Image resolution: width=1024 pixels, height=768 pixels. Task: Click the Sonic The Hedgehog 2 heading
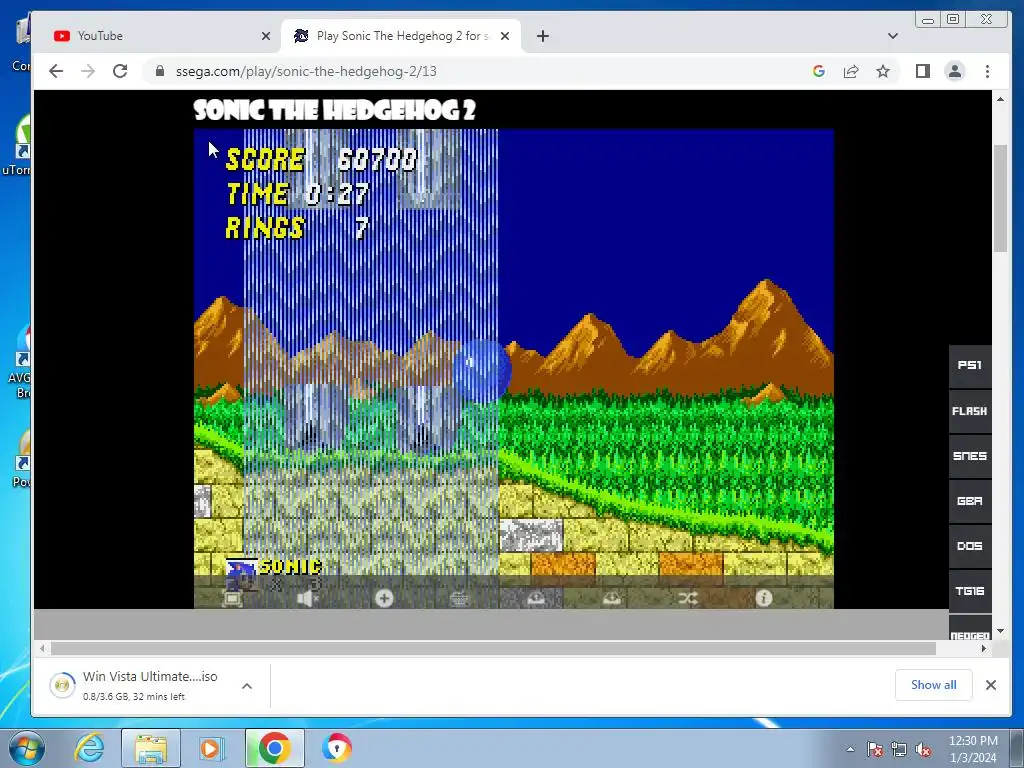334,110
